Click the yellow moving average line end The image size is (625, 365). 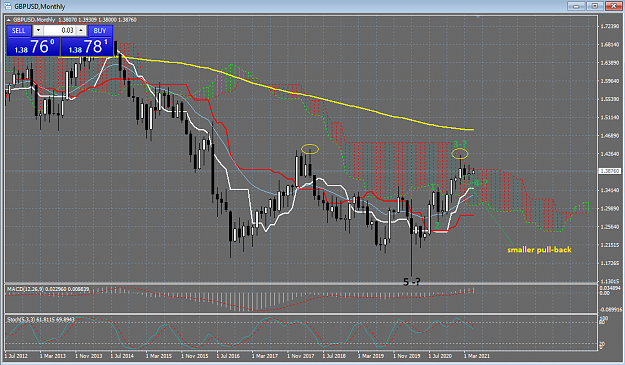(x=472, y=130)
